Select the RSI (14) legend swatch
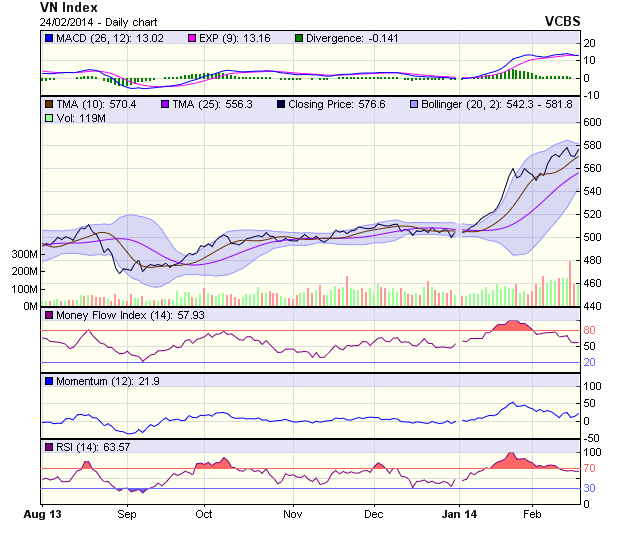This screenshot has height=535, width=620. (48, 446)
